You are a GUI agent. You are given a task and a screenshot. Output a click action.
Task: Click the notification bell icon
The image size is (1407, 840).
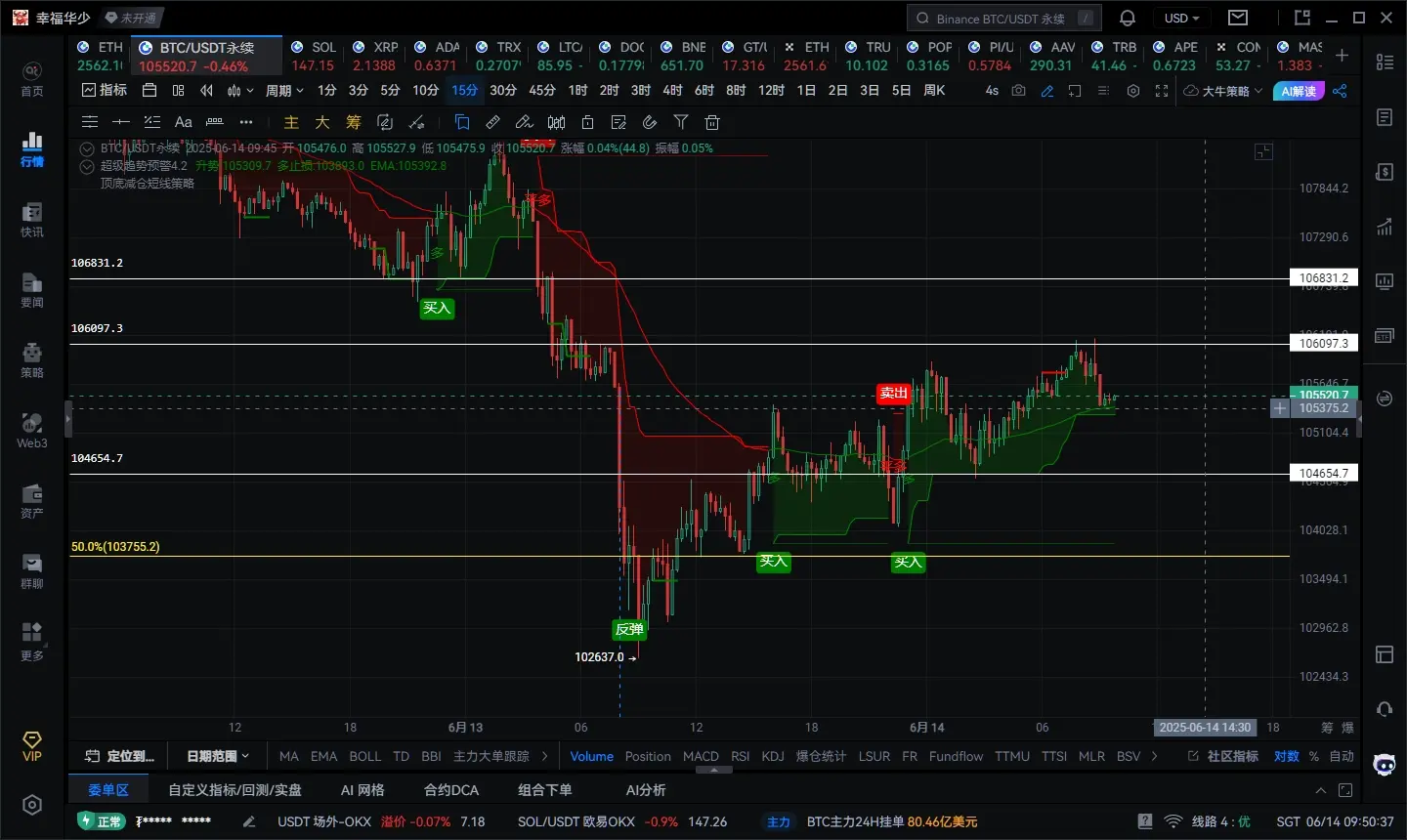click(x=1128, y=18)
